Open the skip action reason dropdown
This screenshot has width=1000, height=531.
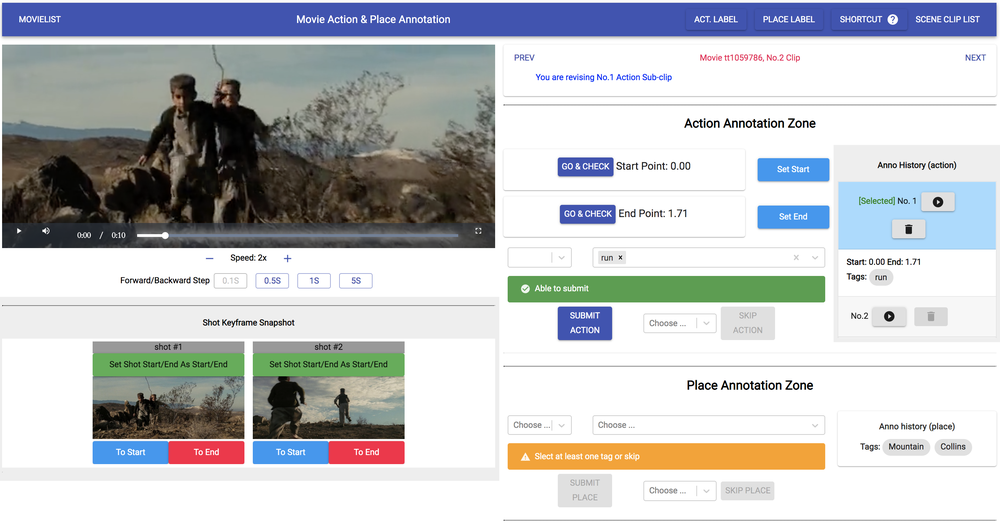(x=680, y=323)
